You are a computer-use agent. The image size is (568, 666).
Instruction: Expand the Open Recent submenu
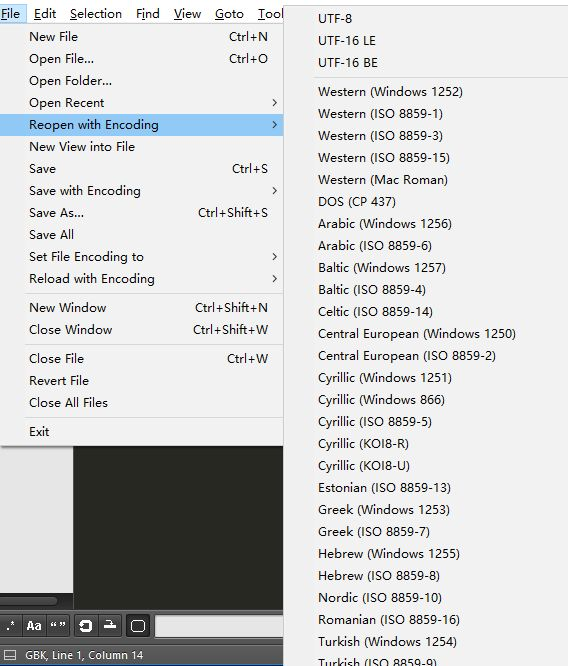[141, 103]
